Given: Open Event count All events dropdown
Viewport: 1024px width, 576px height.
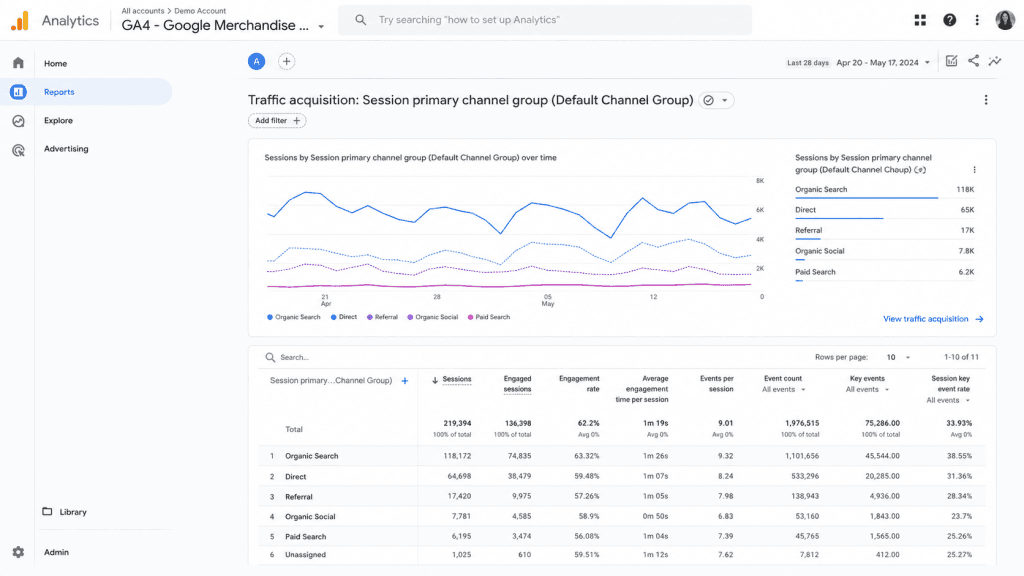Looking at the screenshot, I should (784, 390).
